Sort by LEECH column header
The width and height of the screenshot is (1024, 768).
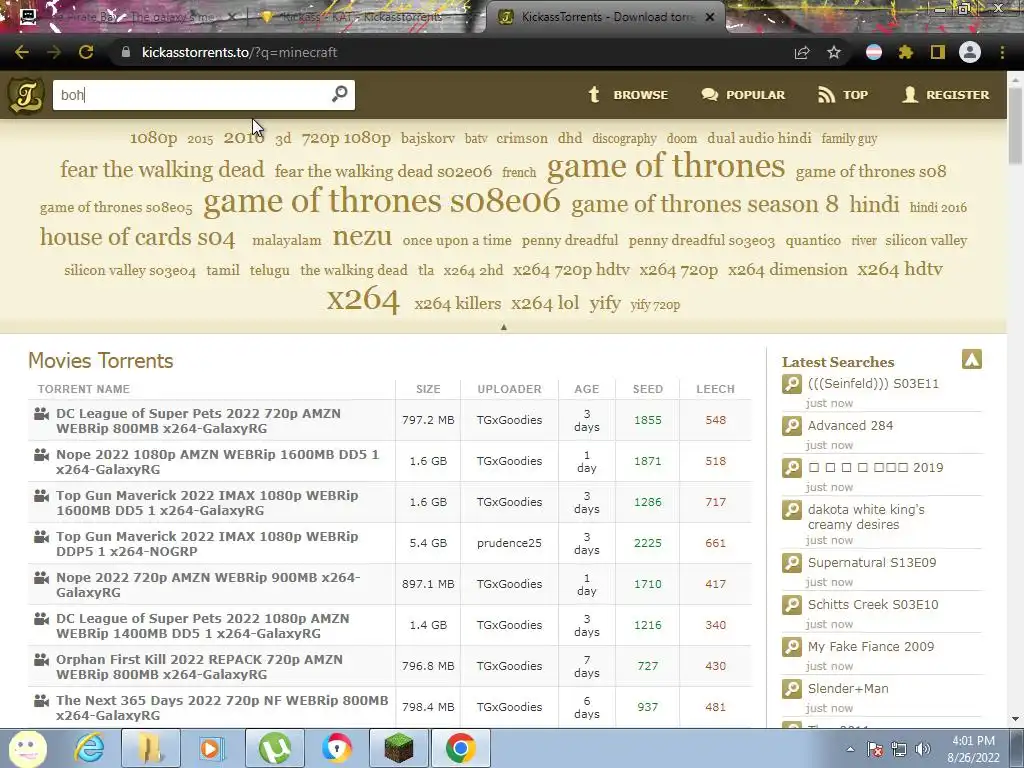(x=715, y=389)
